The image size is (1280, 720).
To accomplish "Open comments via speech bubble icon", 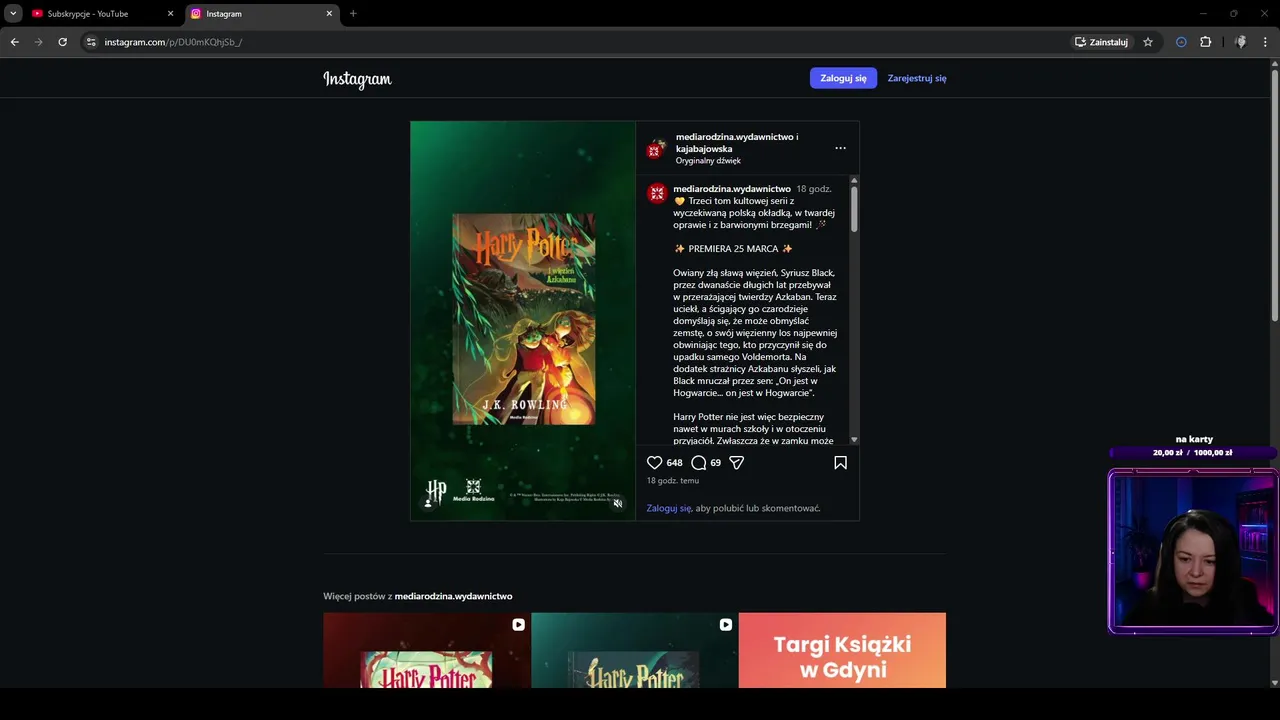I will point(699,463).
